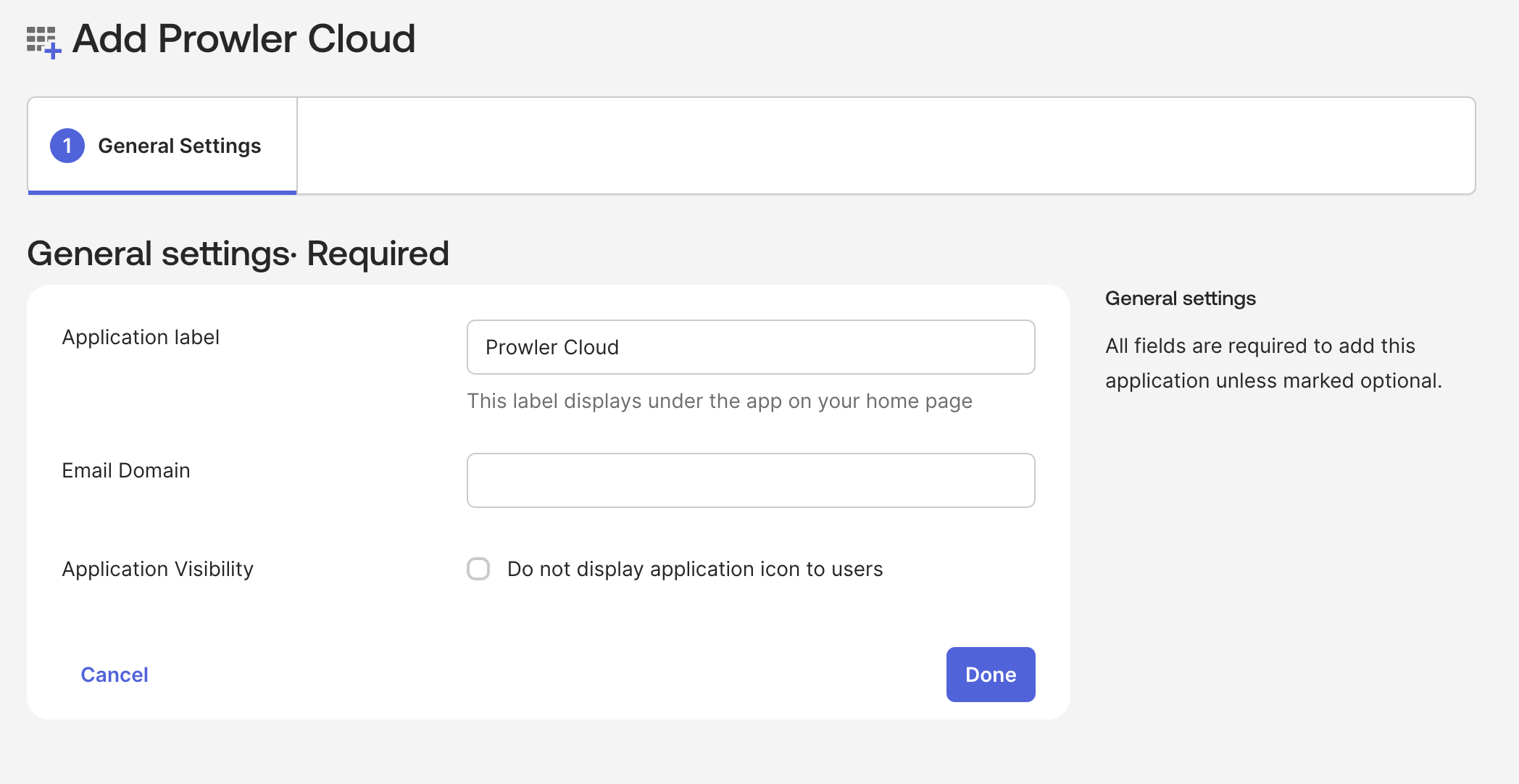Image resolution: width=1519 pixels, height=784 pixels.
Task: Click the blue Done button
Action: 991,675
